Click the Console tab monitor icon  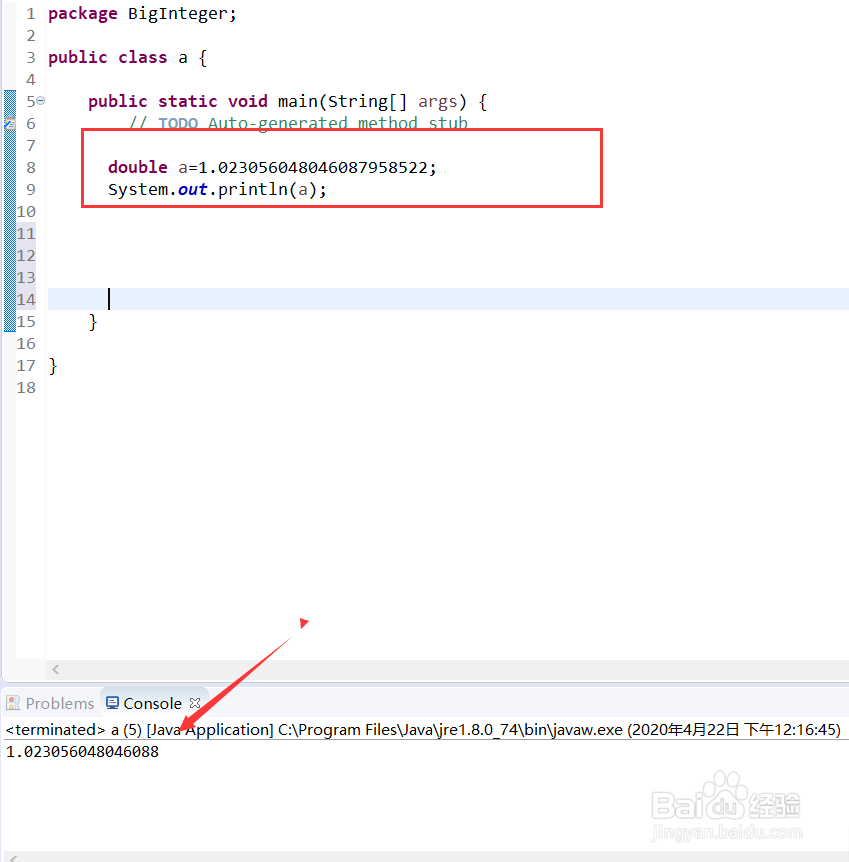[x=112, y=703]
